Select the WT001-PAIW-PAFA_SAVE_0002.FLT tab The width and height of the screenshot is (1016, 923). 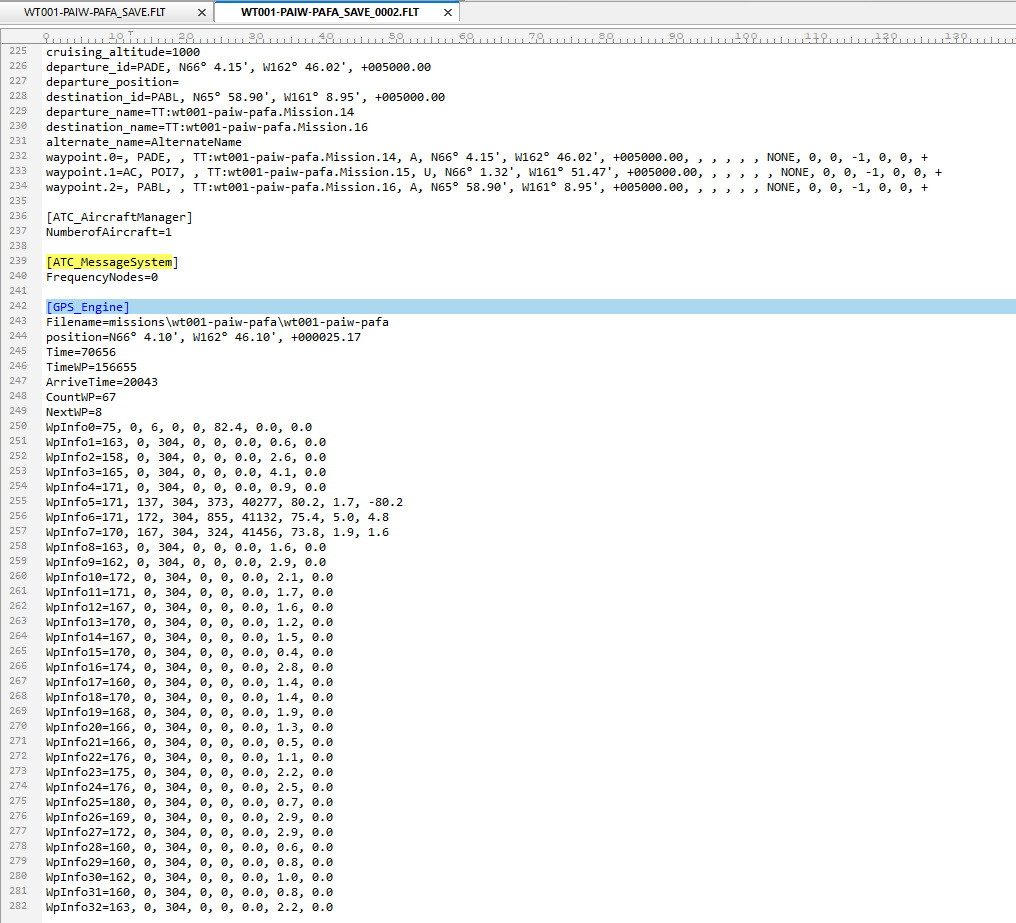(x=330, y=12)
